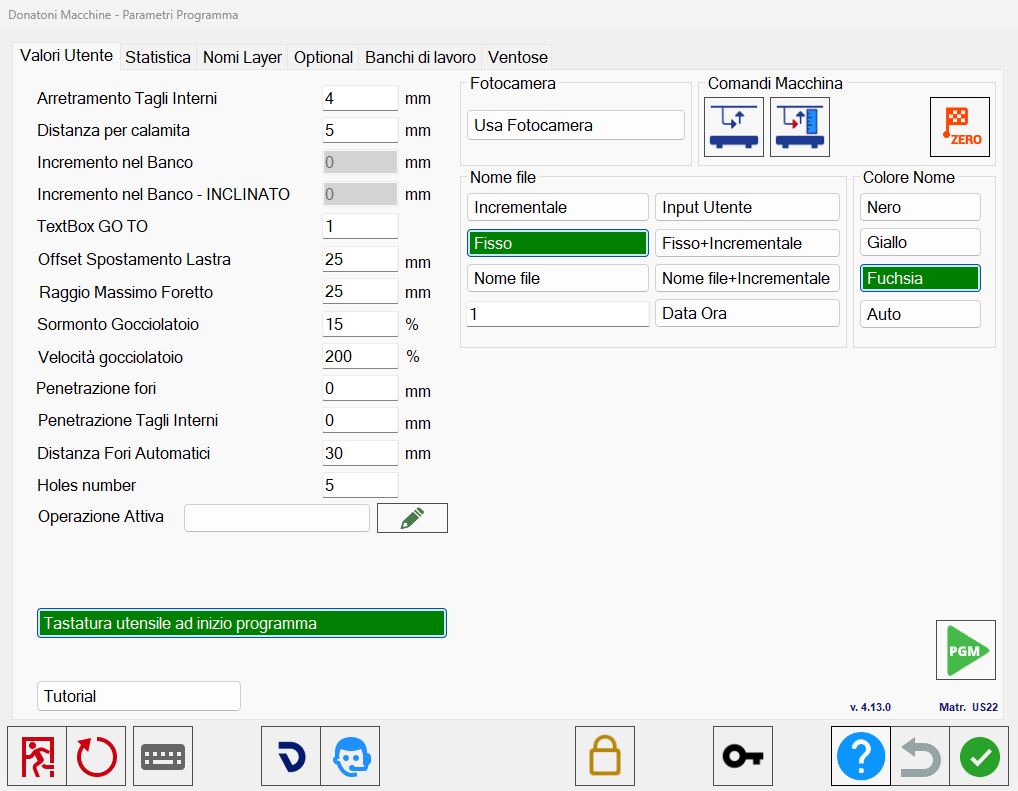
Task: Pick Fuchsia as name color
Action: click(x=920, y=278)
